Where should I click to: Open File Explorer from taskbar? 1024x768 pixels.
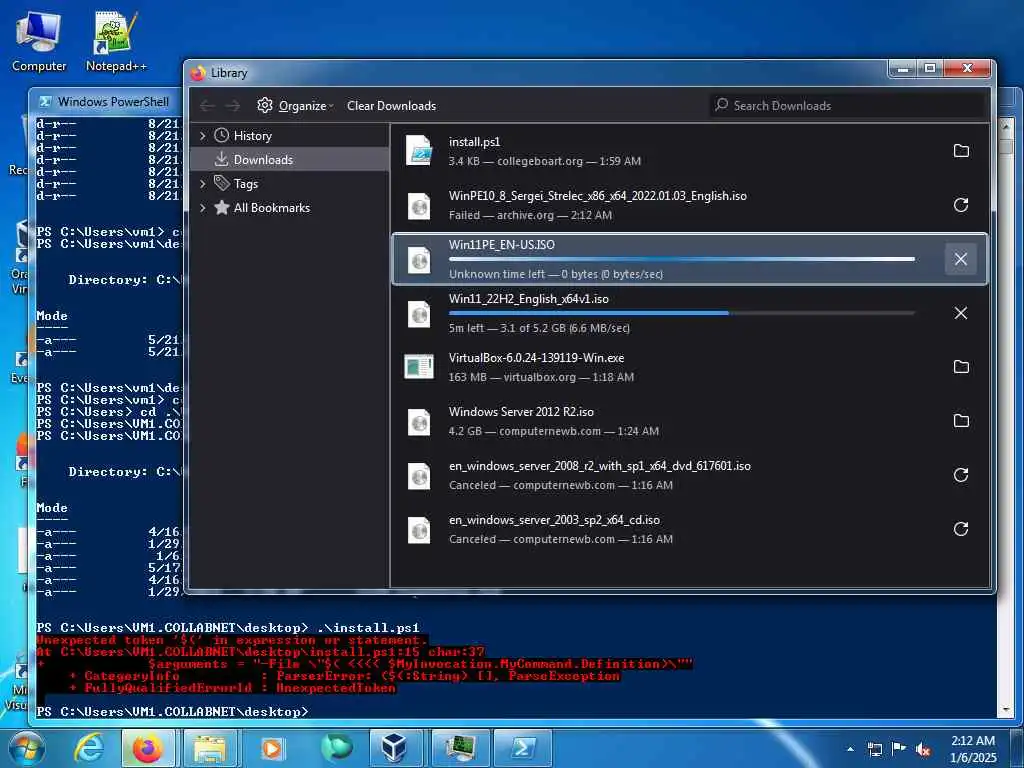point(210,748)
